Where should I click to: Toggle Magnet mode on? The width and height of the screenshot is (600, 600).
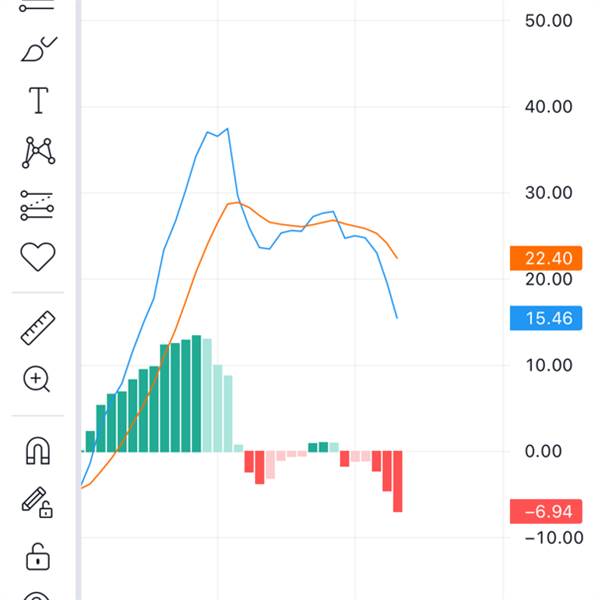(x=38, y=450)
